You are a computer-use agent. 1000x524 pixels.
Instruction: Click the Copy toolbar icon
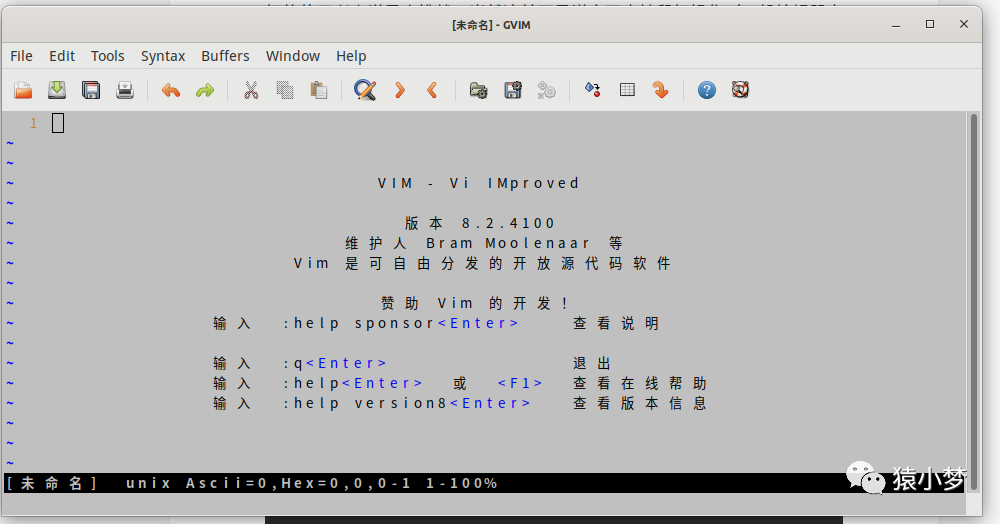(x=285, y=90)
